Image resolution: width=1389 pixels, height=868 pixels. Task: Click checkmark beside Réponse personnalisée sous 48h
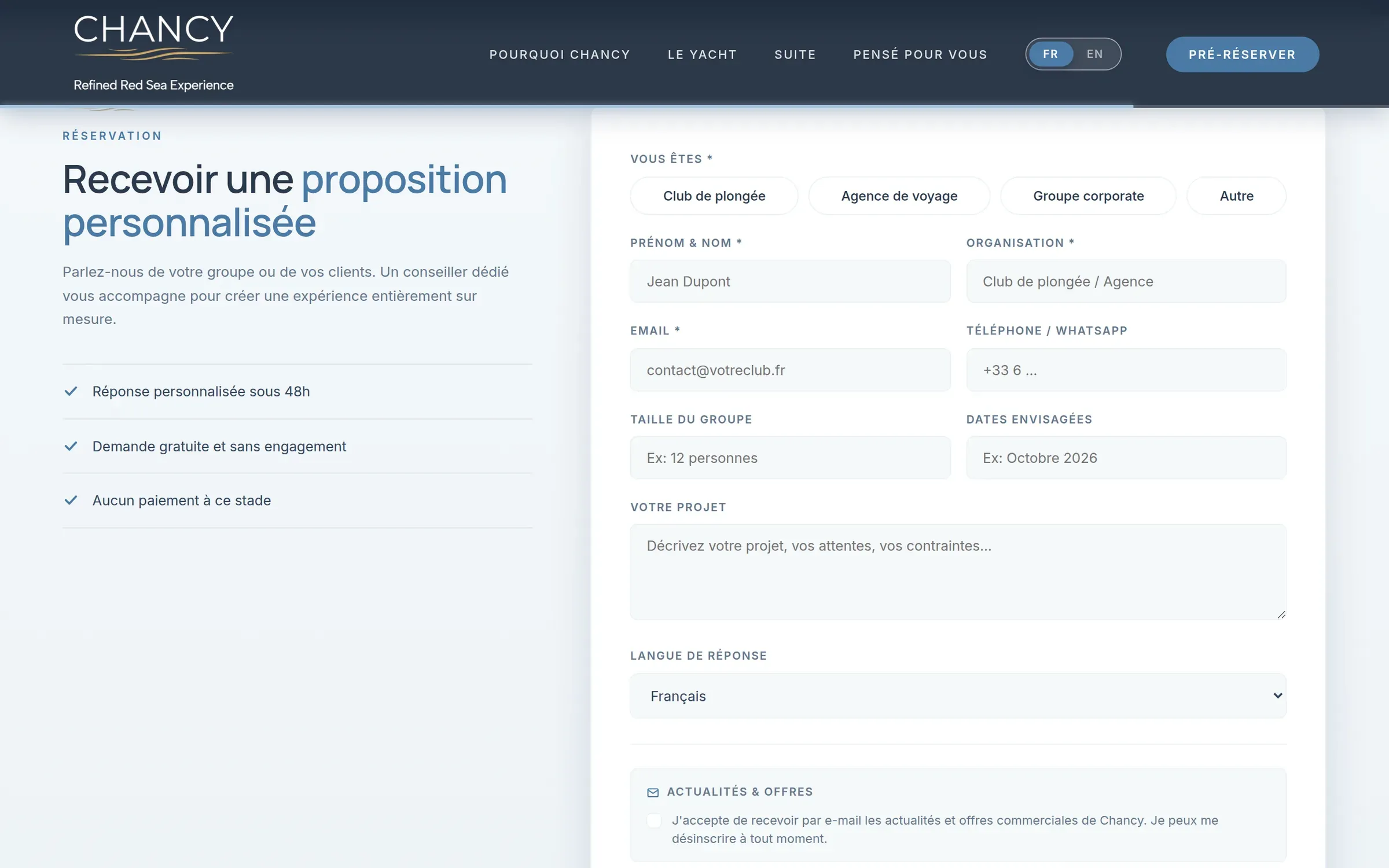[x=71, y=391]
